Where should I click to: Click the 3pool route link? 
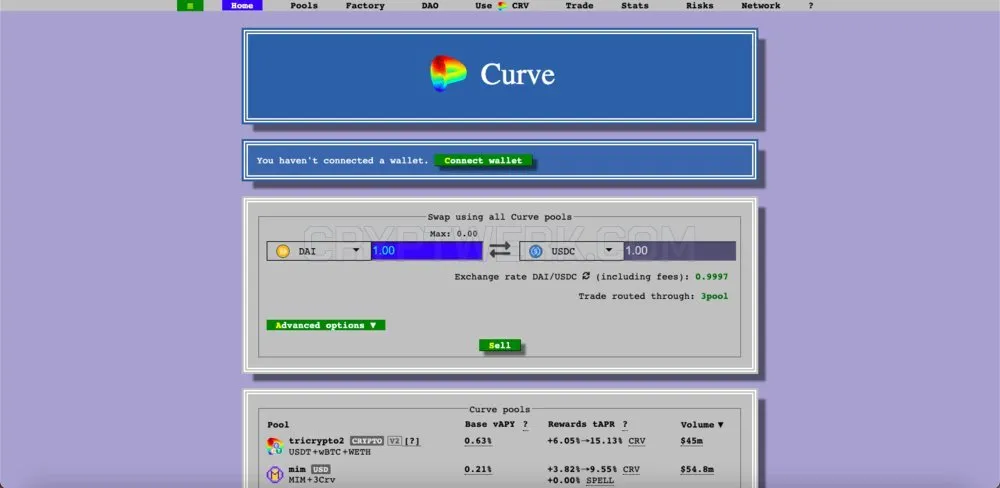(714, 296)
